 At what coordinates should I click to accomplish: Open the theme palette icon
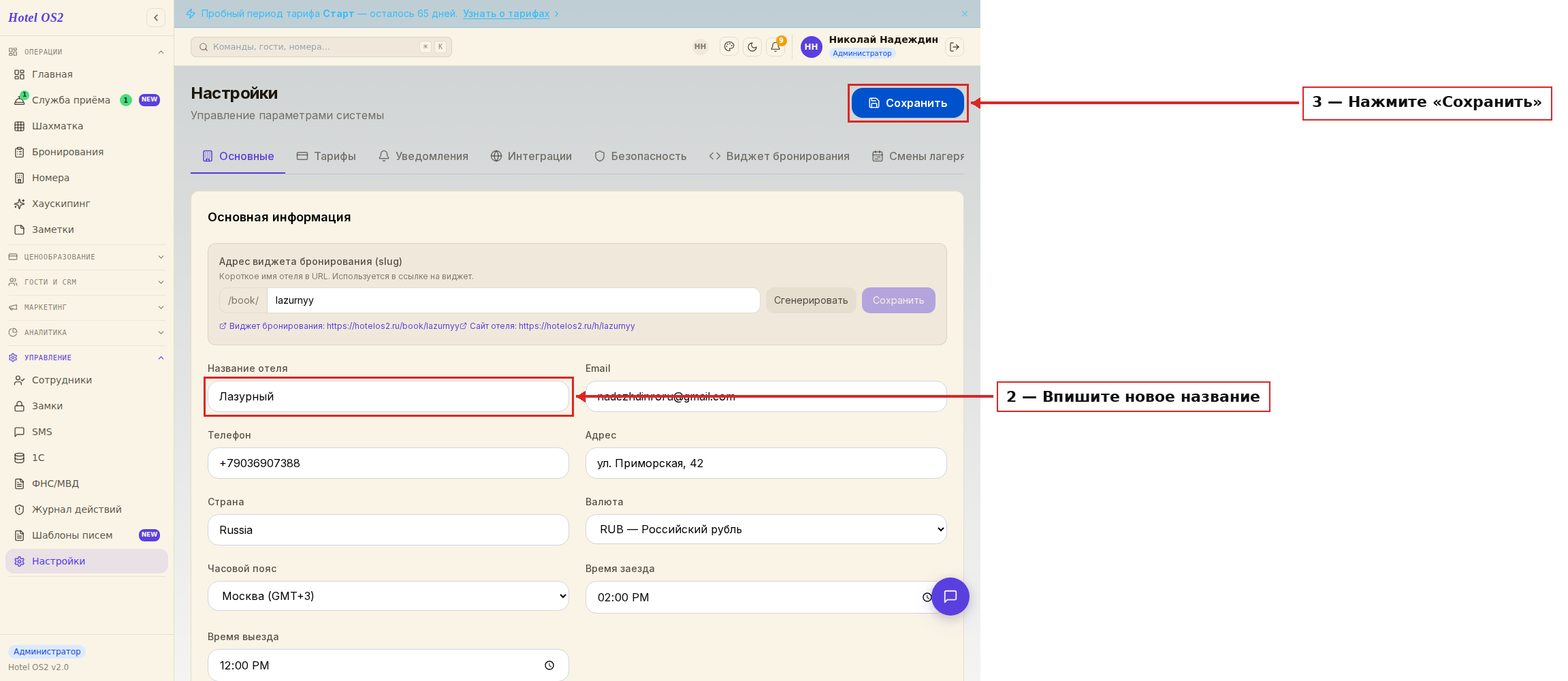(x=729, y=47)
